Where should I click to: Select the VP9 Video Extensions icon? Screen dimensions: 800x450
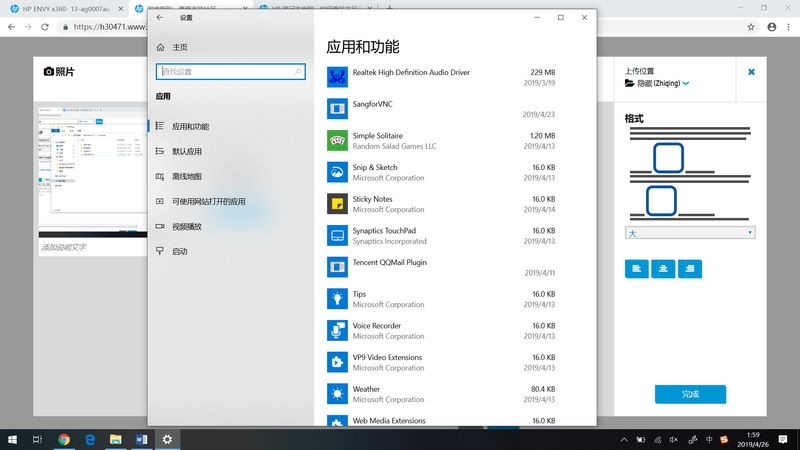click(x=337, y=362)
